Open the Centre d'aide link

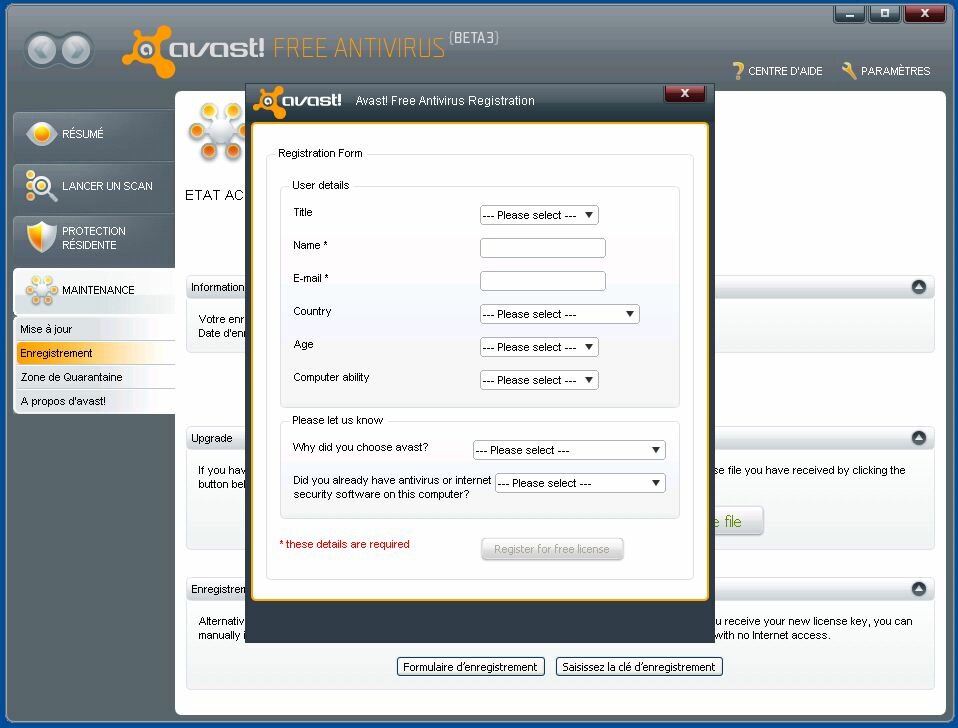pyautogui.click(x=785, y=71)
